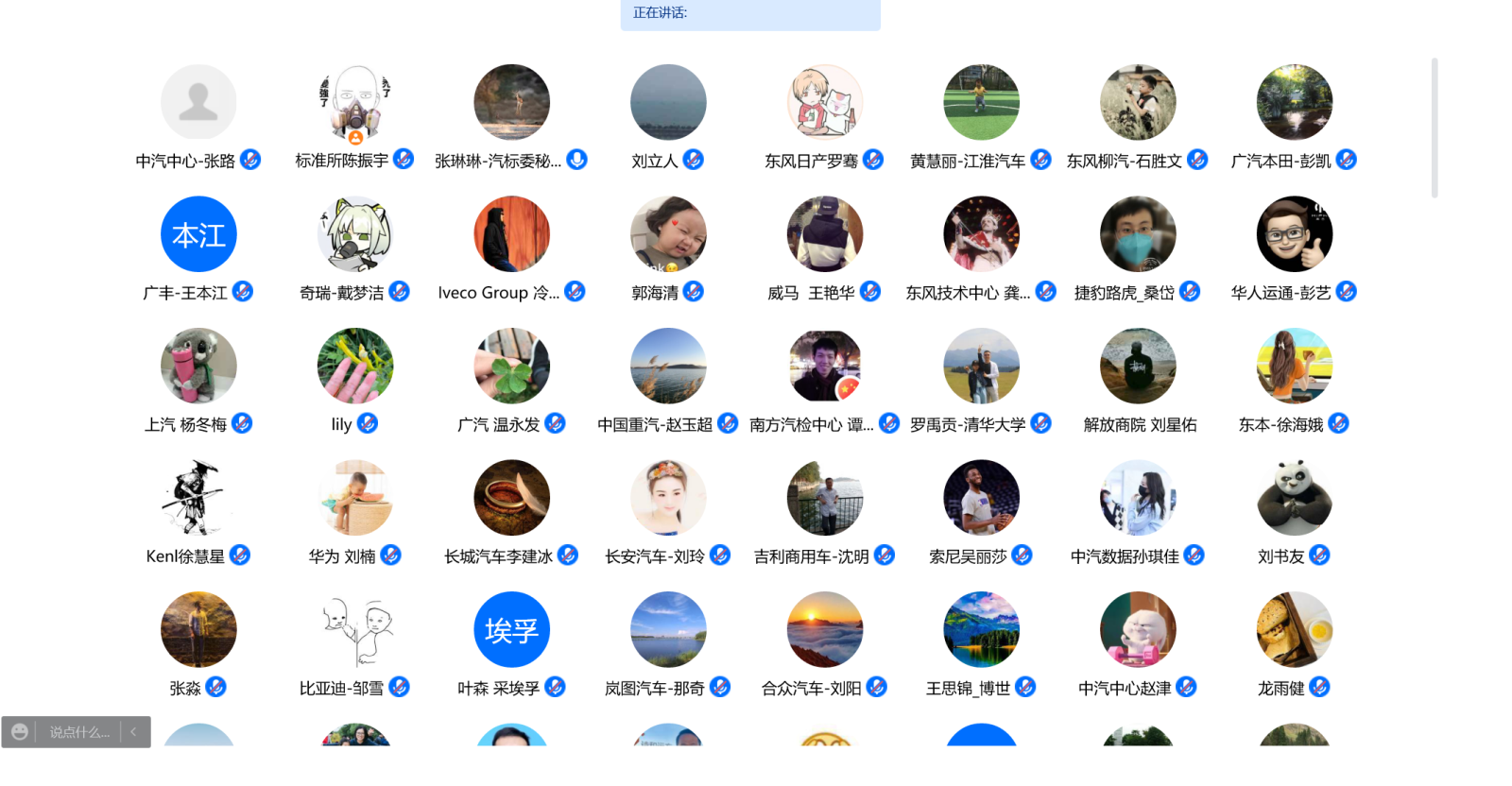The width and height of the screenshot is (1512, 786).
Task: Click the muted mic icon beside 广汽本田-彭凯
Action: click(1347, 160)
